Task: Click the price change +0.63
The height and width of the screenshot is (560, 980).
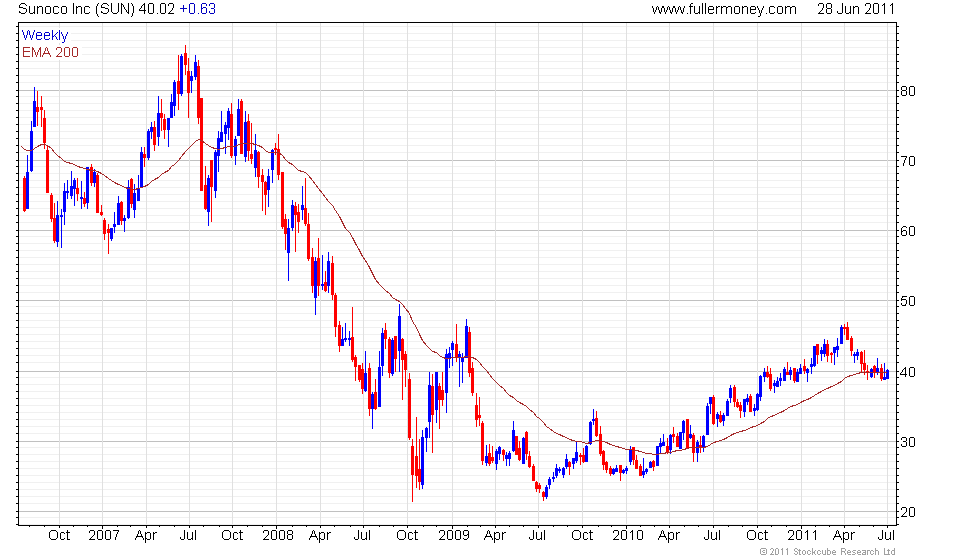Action: point(198,9)
